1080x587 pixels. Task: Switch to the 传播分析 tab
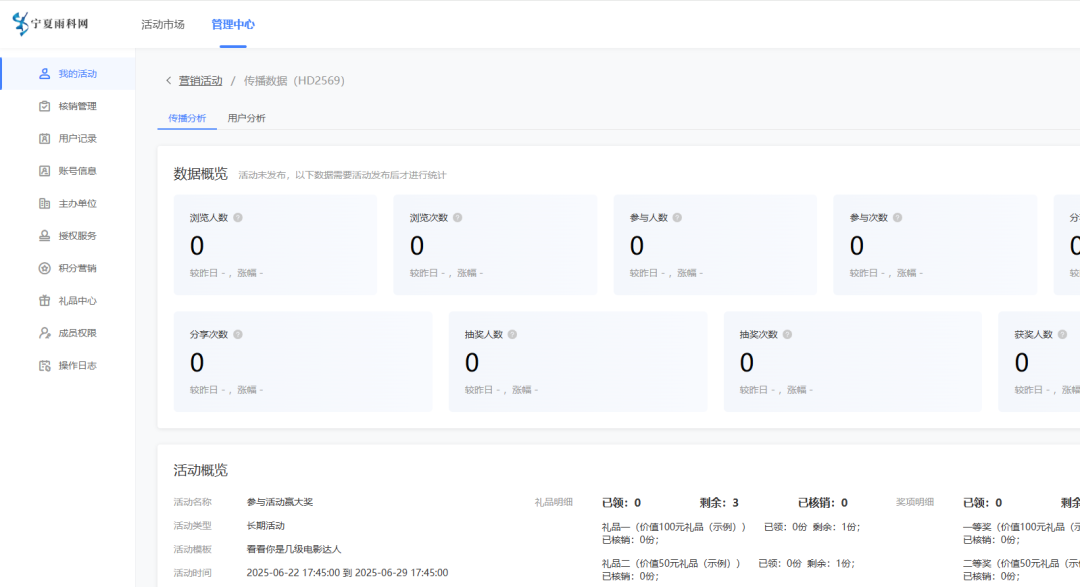187,119
